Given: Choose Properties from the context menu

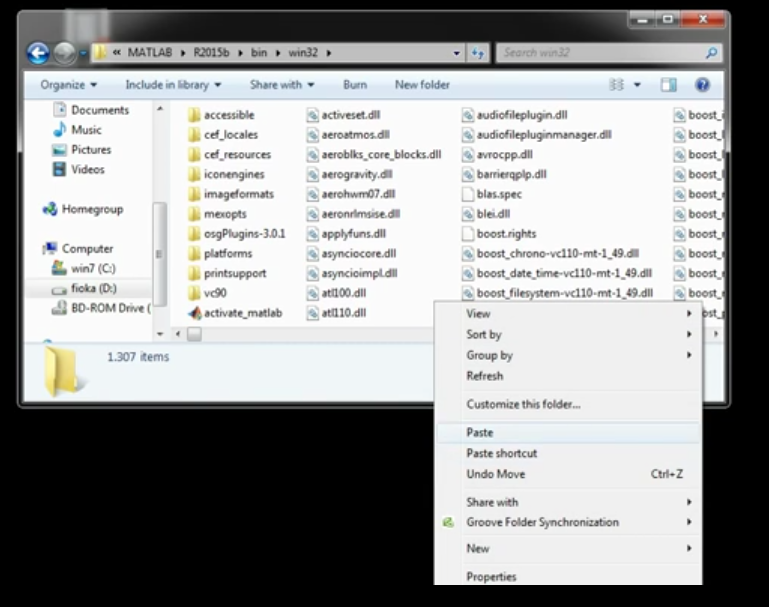Looking at the screenshot, I should [568, 577].
